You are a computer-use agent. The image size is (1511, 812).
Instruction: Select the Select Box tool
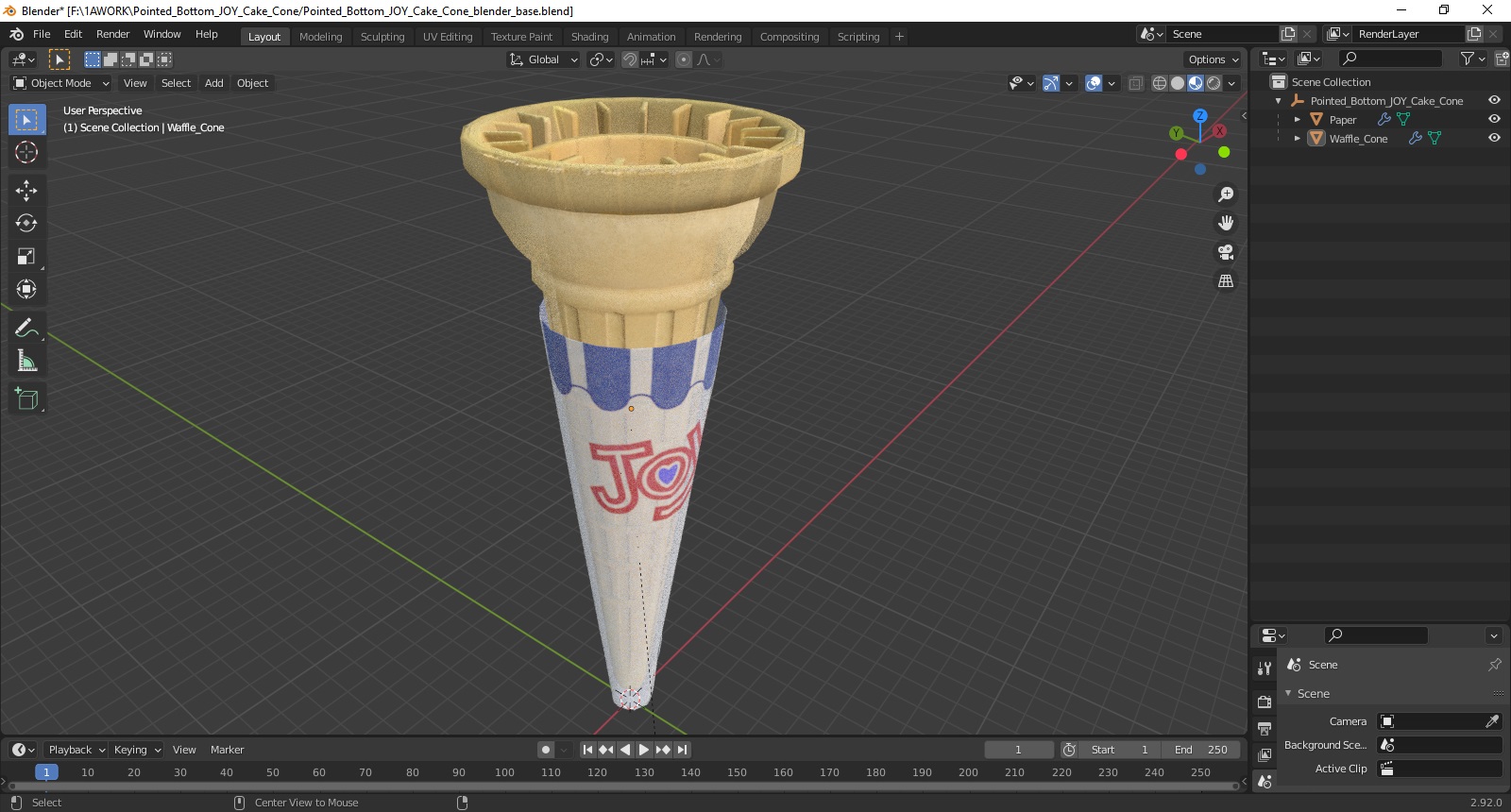[x=26, y=120]
